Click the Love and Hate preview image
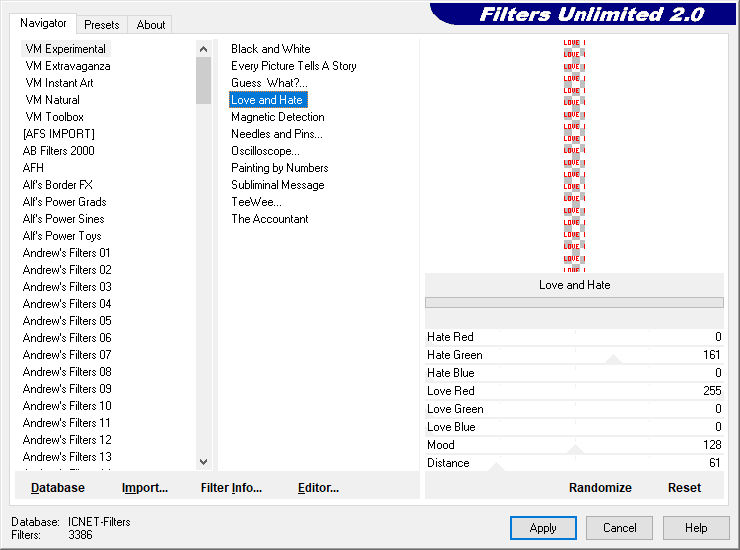The image size is (740, 550). coord(574,155)
